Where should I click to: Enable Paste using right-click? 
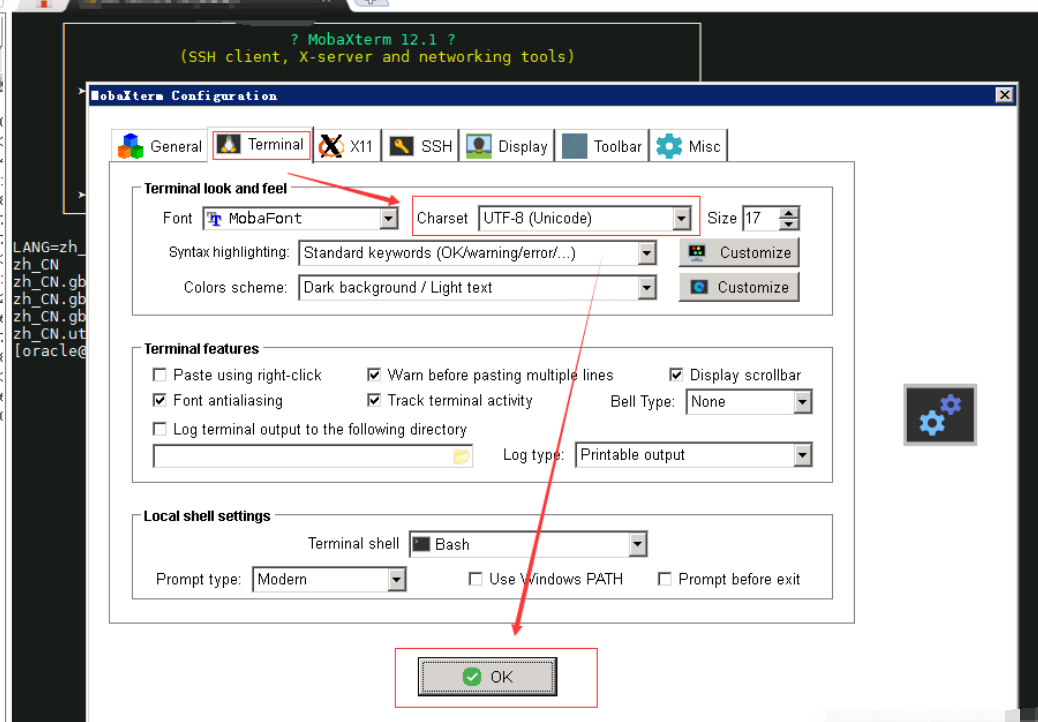160,375
